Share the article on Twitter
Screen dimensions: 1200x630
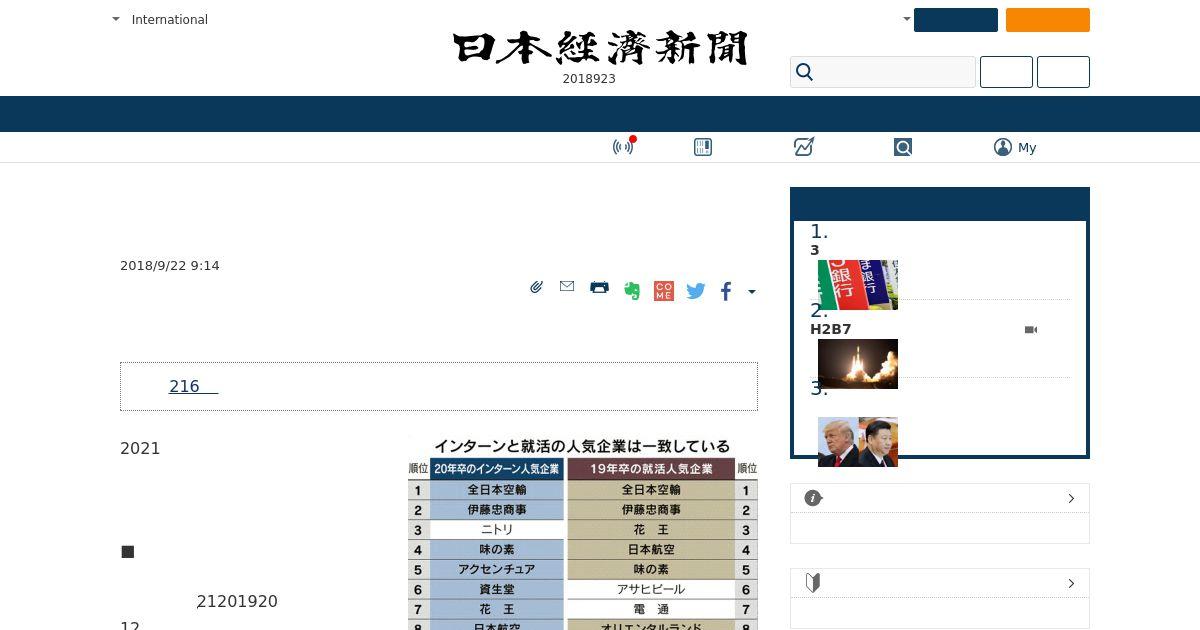click(696, 291)
